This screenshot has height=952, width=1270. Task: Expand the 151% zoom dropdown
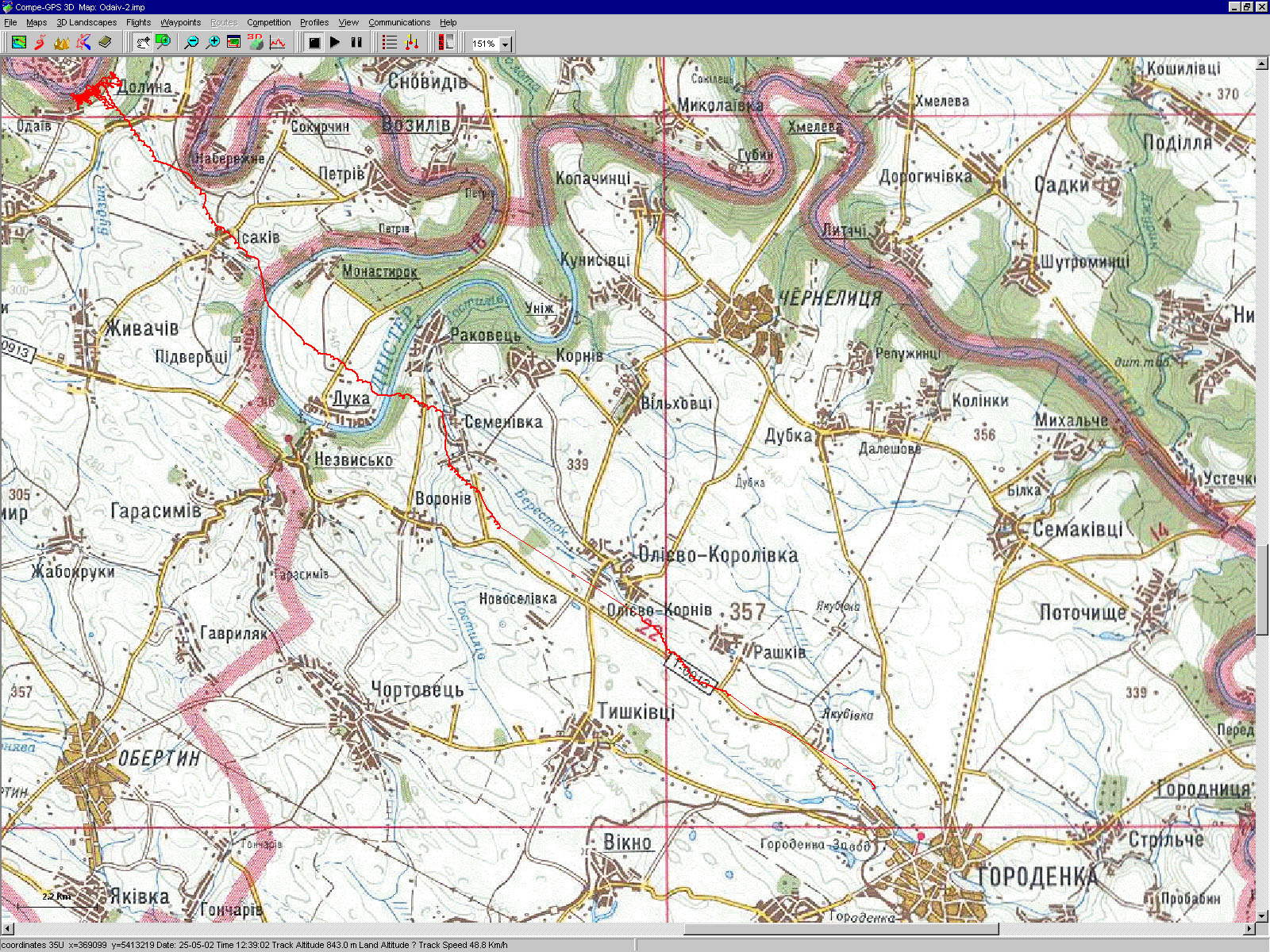[506, 44]
